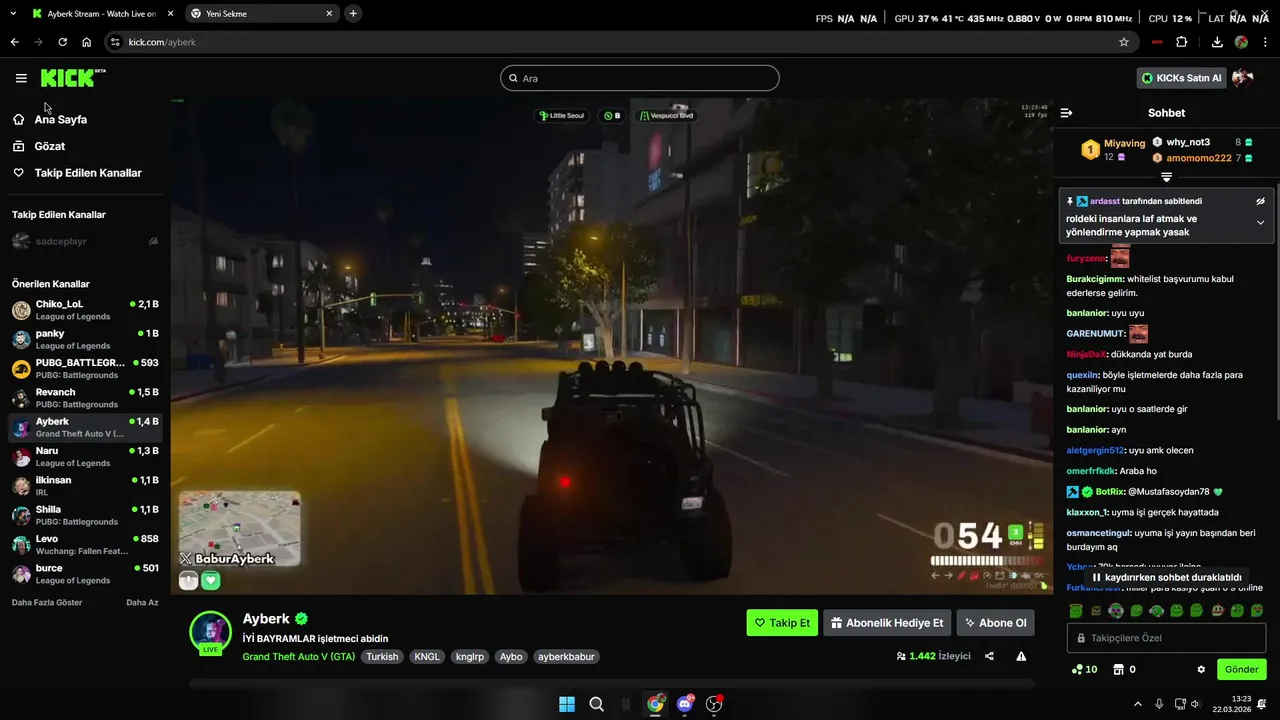Open browser extensions puzzle icon
The image size is (1280, 720).
pos(1181,42)
